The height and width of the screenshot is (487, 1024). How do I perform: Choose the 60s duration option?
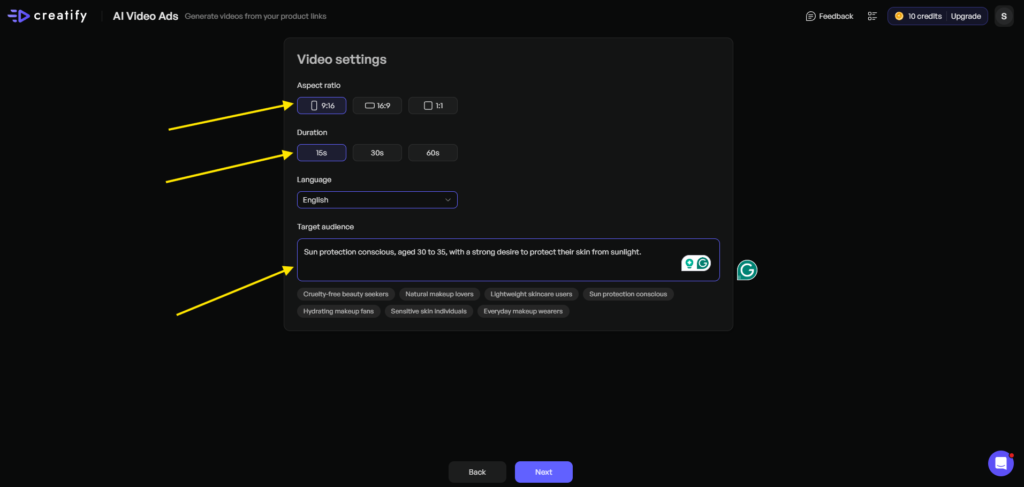click(433, 153)
